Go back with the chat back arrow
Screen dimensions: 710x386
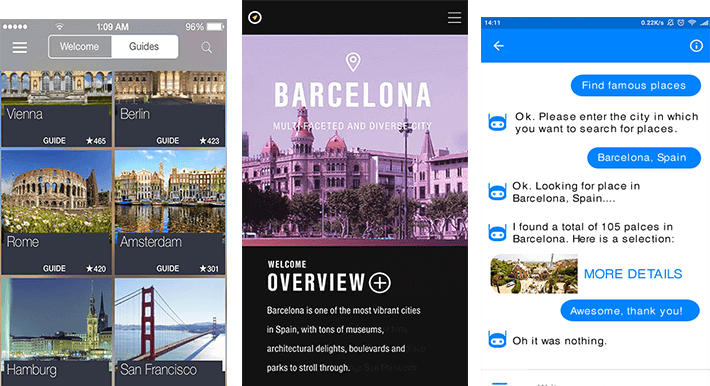tap(499, 46)
